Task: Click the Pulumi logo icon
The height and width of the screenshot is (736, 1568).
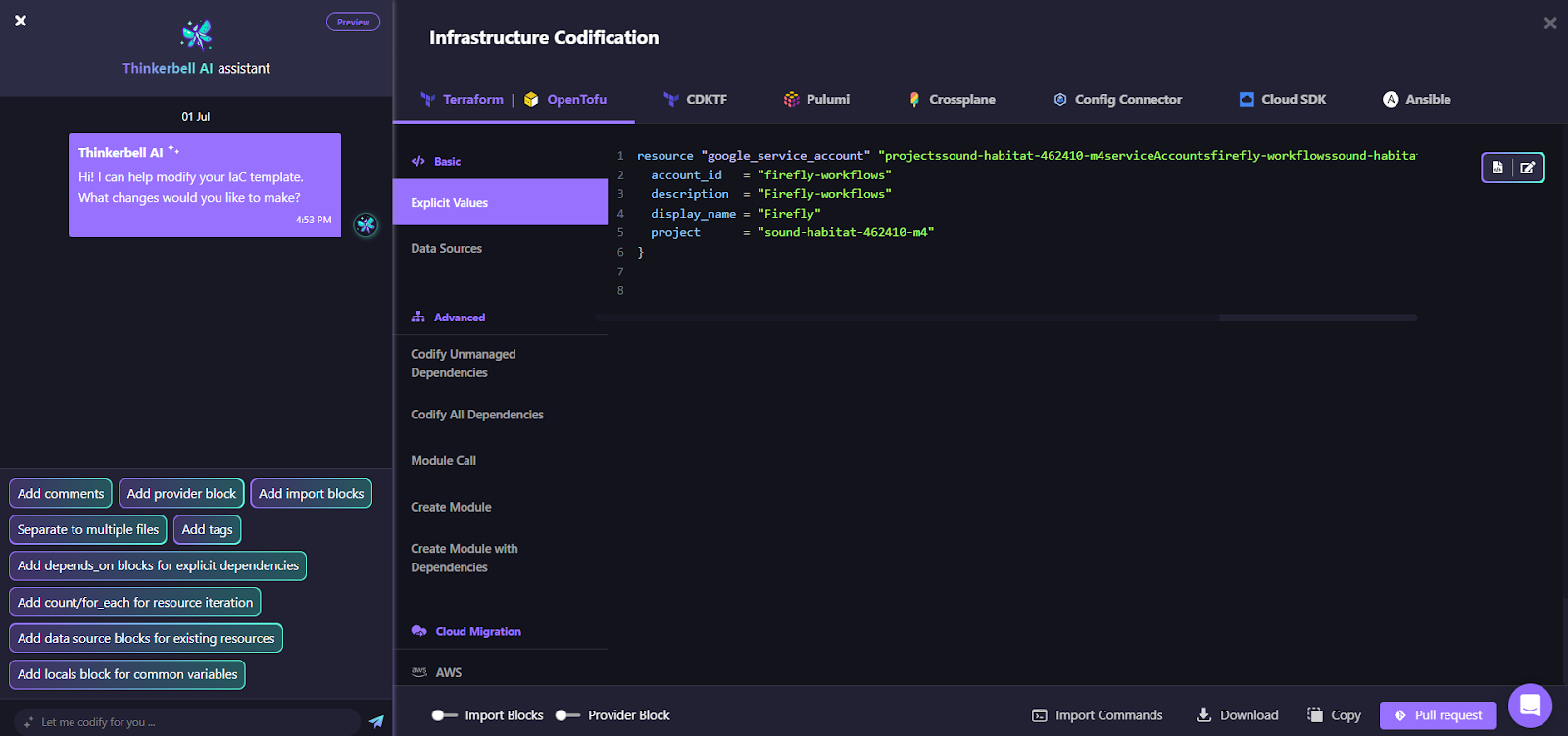Action: (791, 99)
